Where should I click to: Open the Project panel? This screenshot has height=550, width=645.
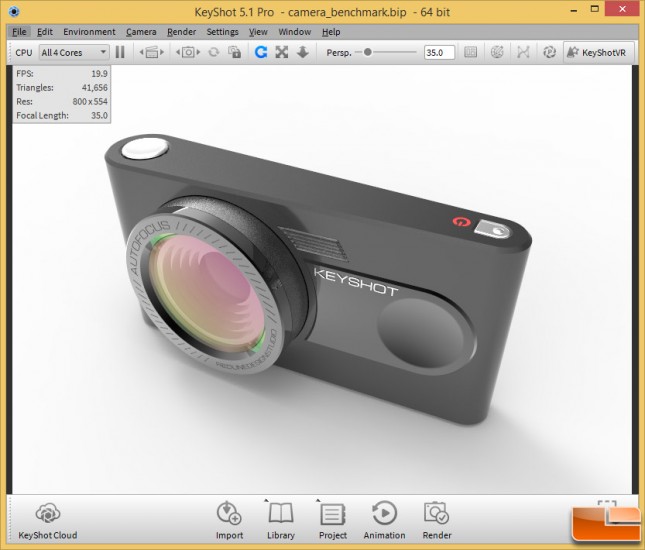coord(333,520)
